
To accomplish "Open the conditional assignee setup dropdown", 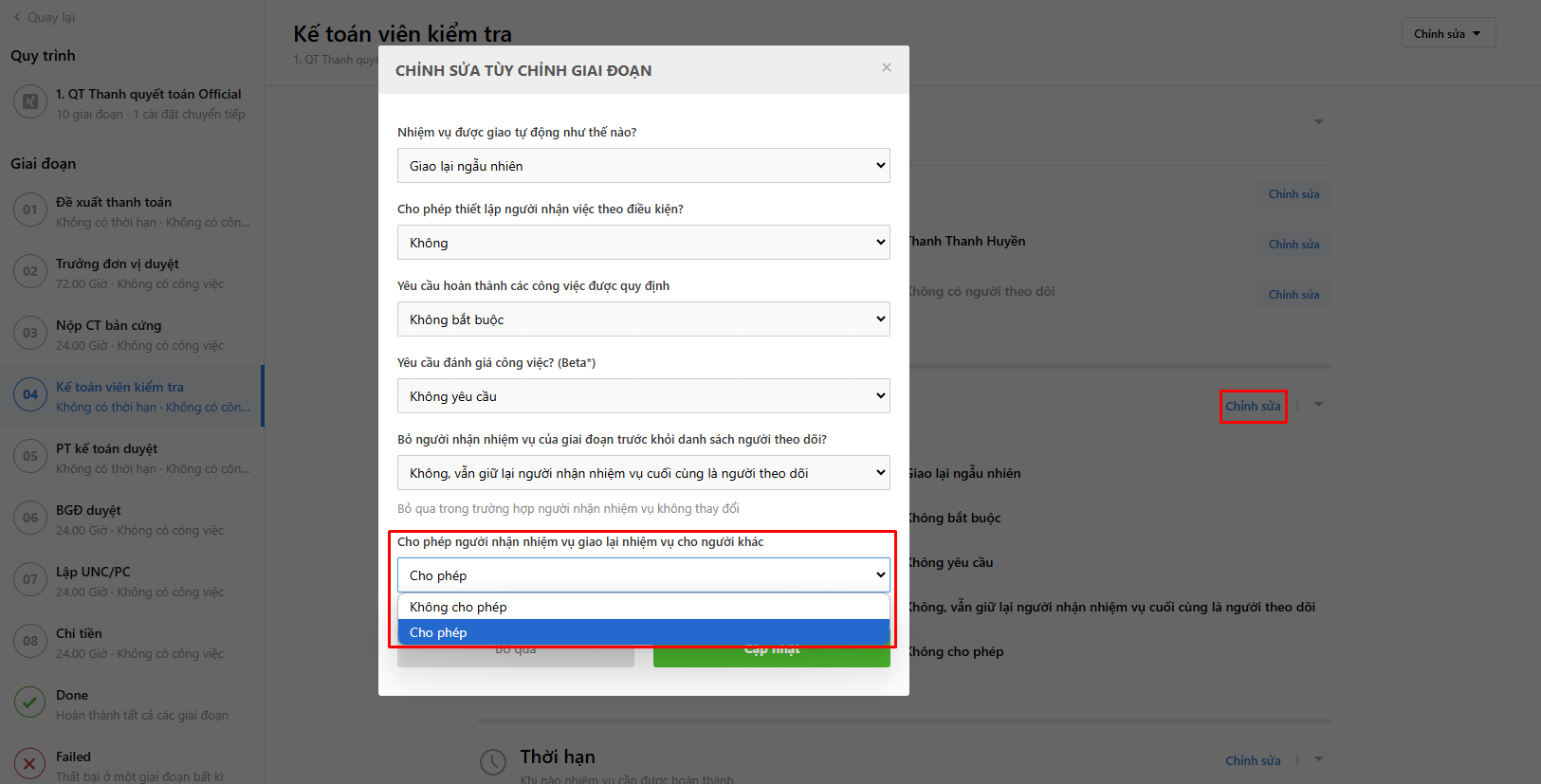I will pos(644,243).
